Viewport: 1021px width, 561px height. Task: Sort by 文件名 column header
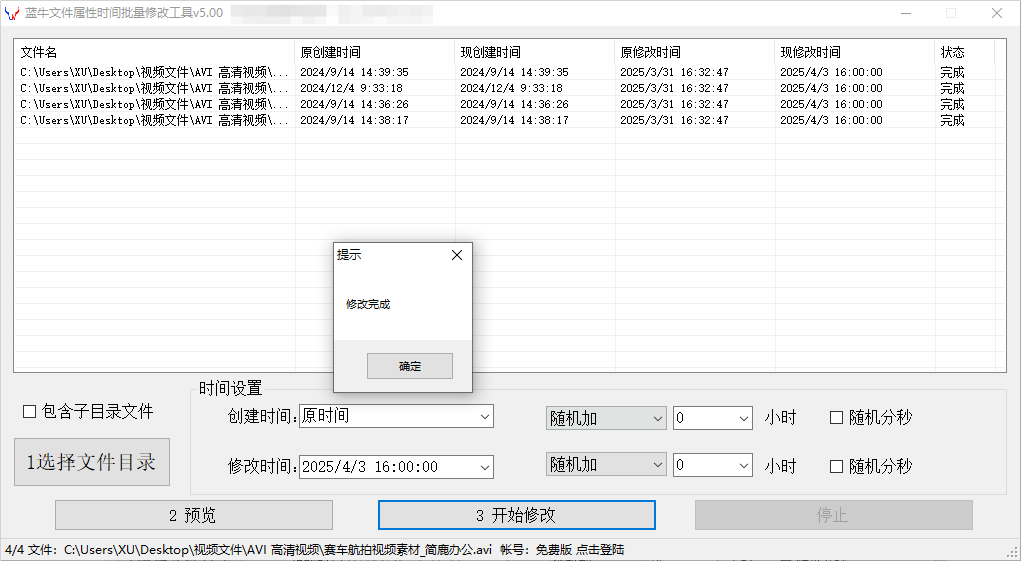154,52
